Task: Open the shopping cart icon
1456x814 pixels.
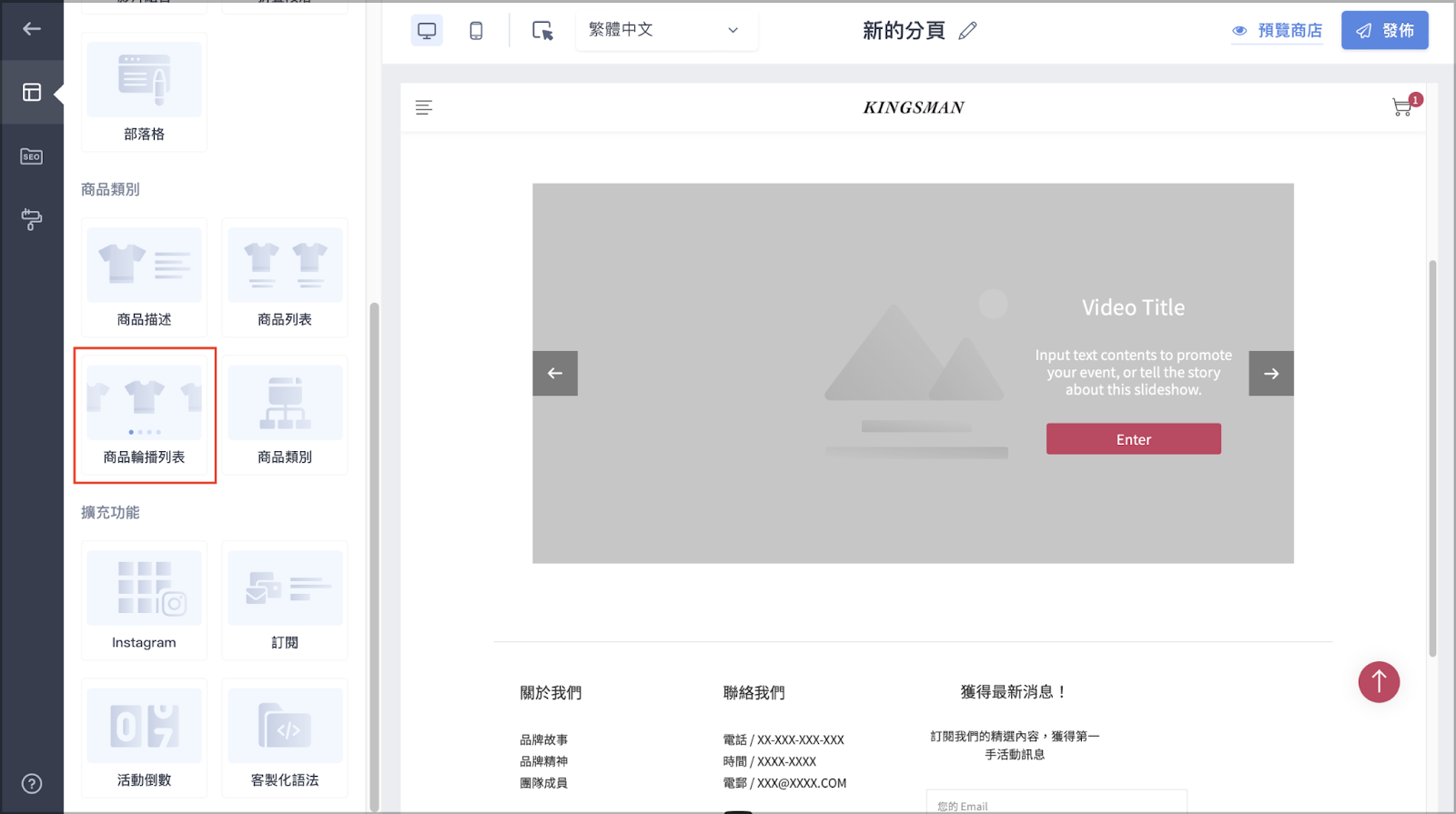Action: [1402, 108]
